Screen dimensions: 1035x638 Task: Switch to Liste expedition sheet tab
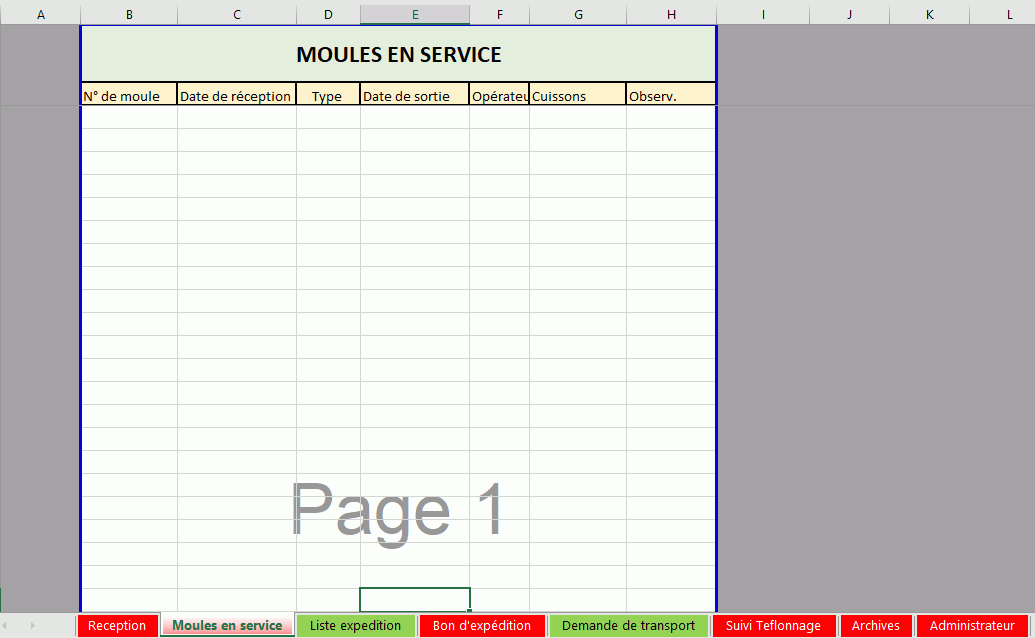point(355,625)
